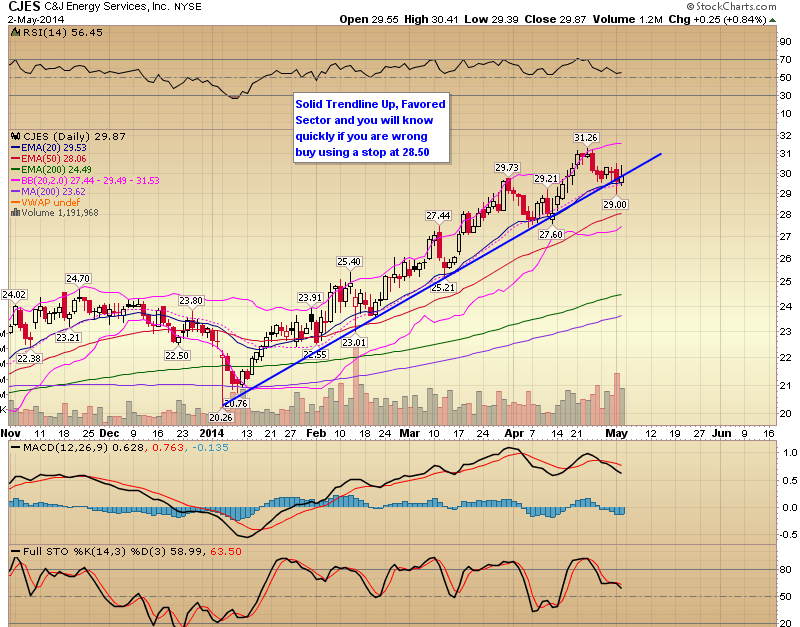
Task: Click the 27.60 price low label
Action: [x=551, y=234]
